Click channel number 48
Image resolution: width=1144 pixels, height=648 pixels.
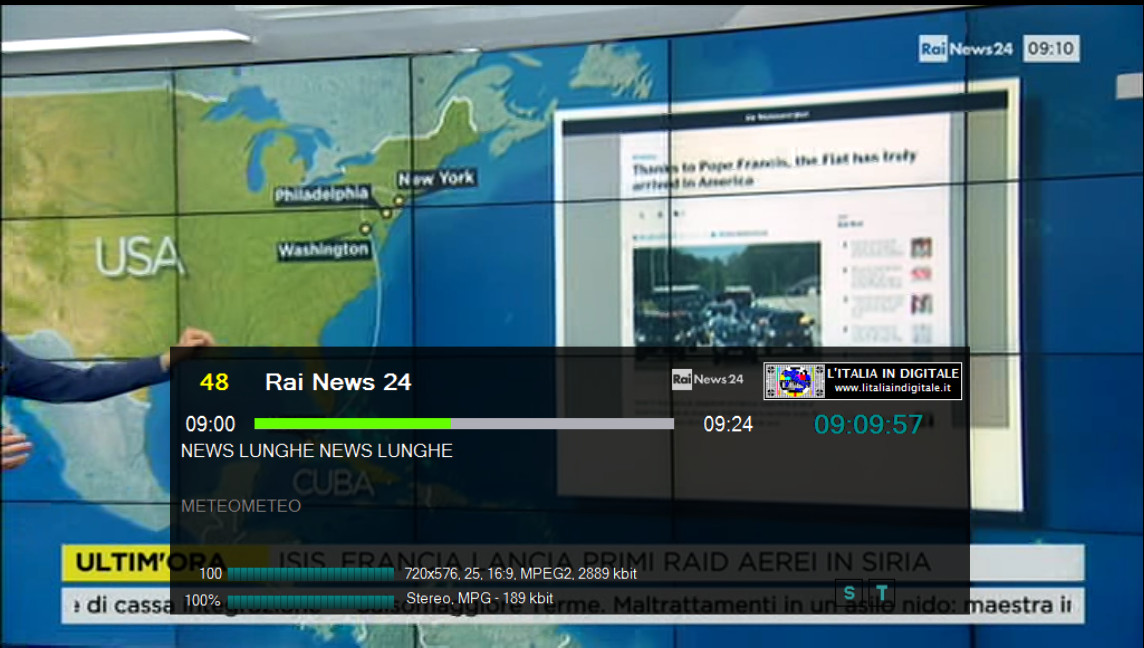point(214,382)
